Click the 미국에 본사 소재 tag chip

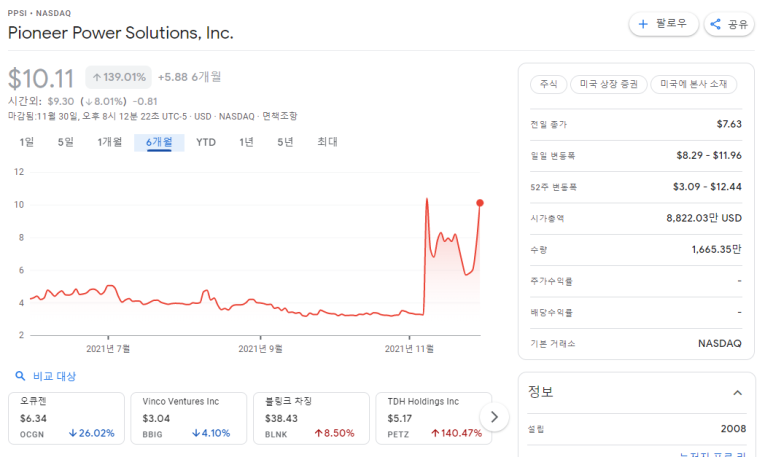(694, 84)
